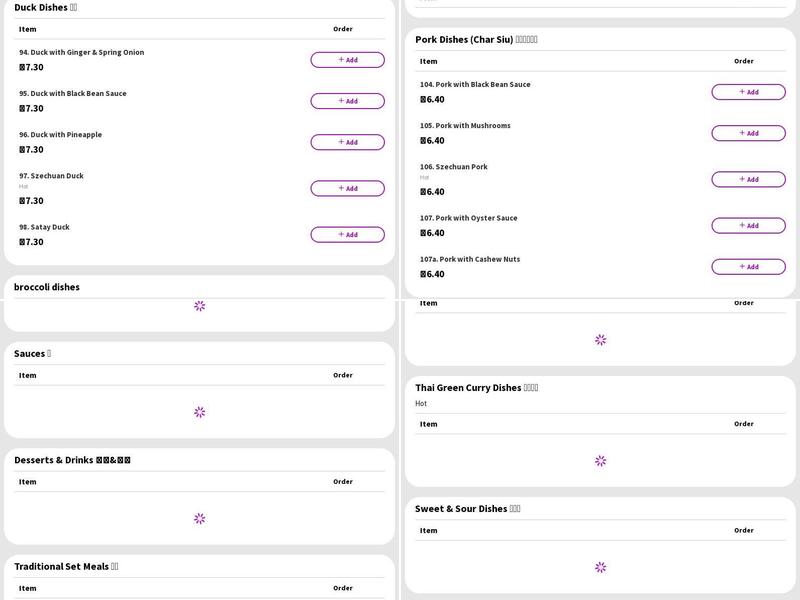
Task: Select the Sweet & Sour Dishes heading
Action: point(467,508)
